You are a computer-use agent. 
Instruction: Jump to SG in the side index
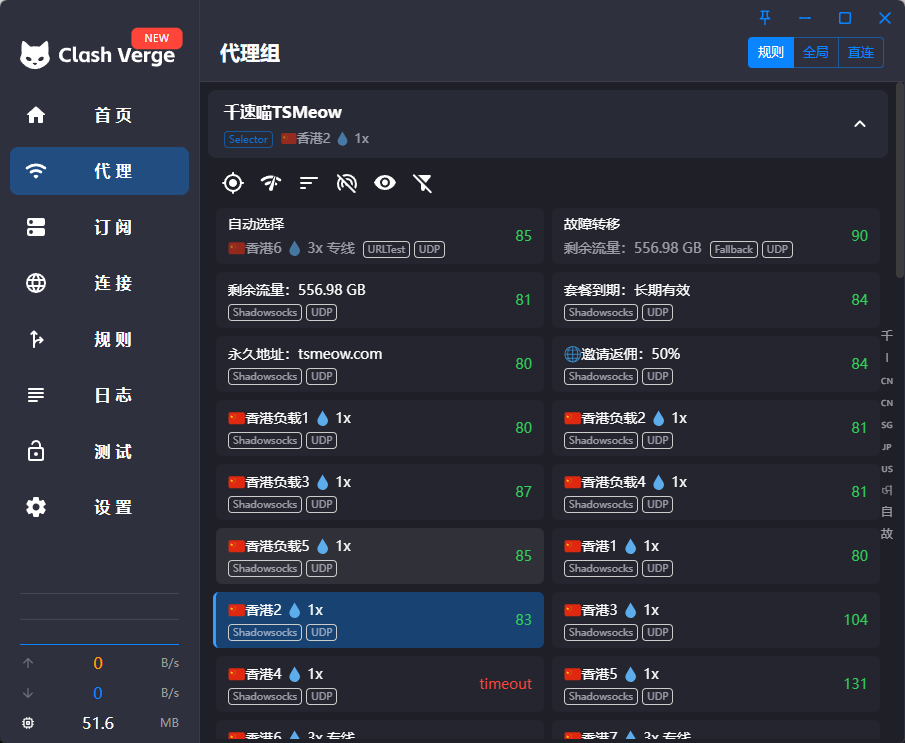[x=887, y=425]
